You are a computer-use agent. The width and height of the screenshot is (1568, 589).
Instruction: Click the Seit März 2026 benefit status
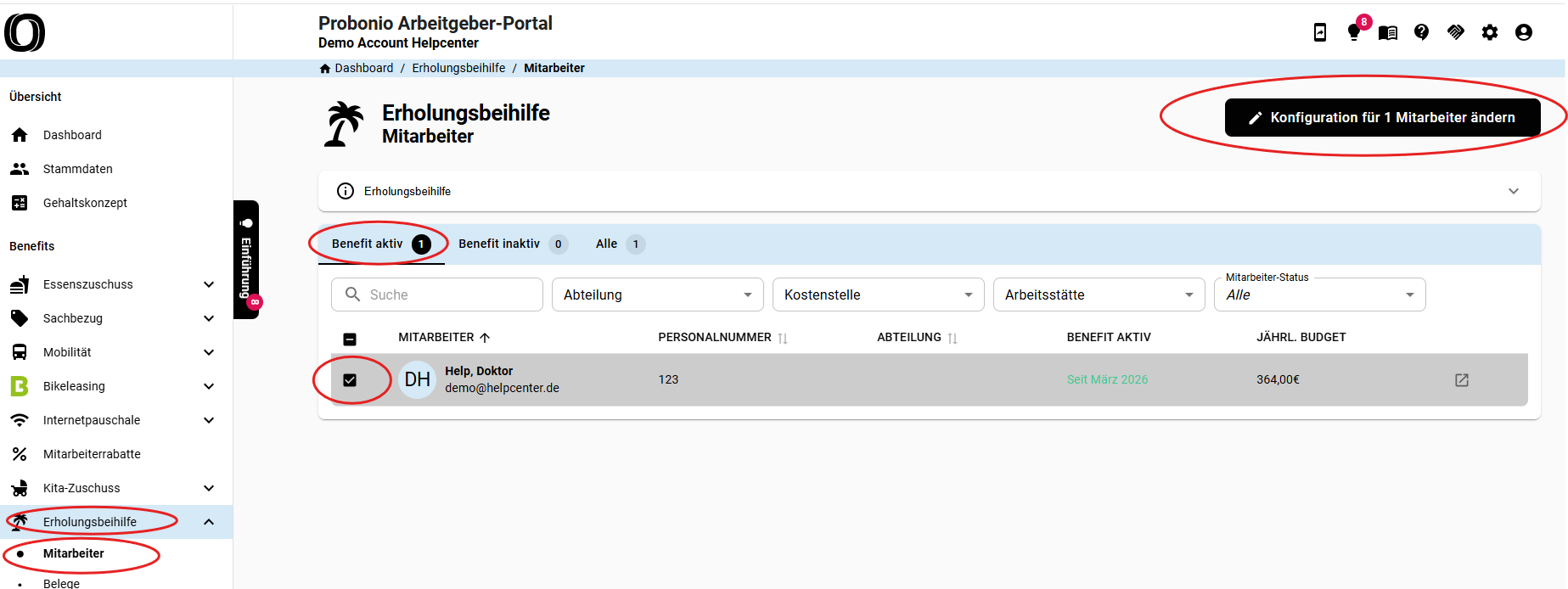coord(1107,379)
